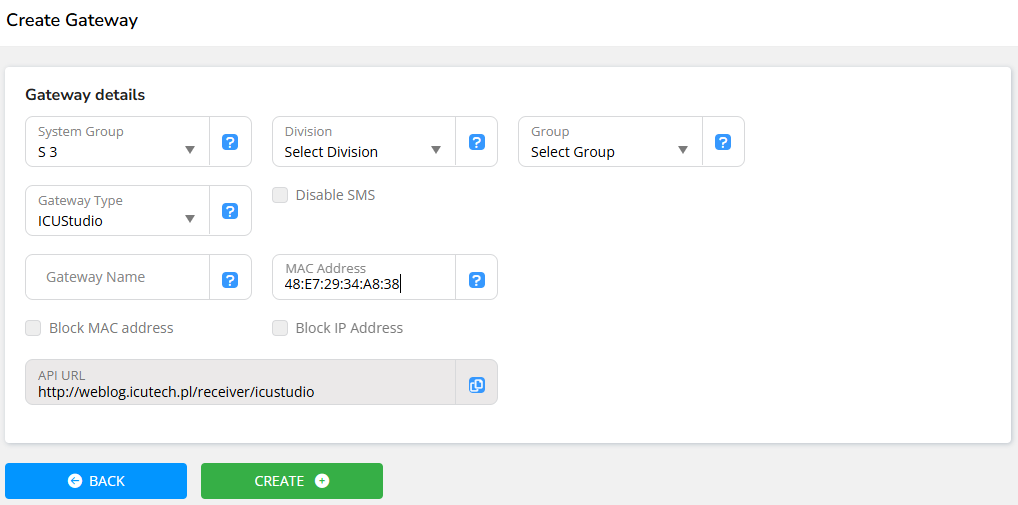Click the question mark beside Group

723,142
